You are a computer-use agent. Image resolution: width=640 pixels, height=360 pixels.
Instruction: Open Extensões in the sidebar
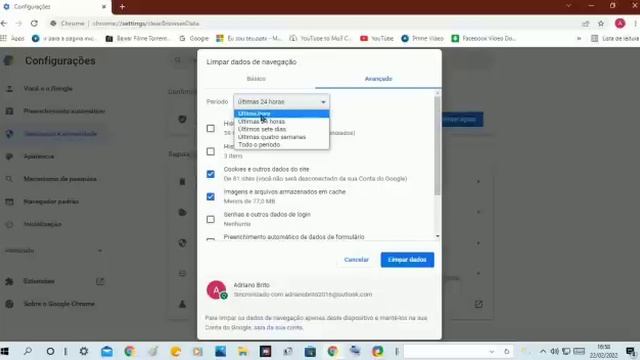[x=39, y=281]
